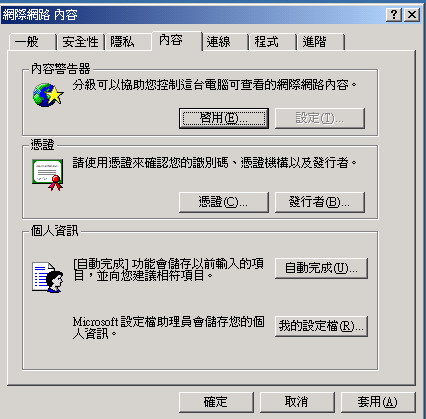Image resolution: width=426 pixels, height=419 pixels.
Task: Close the 網際網路 內容 dialog with the X button
Action: point(412,15)
